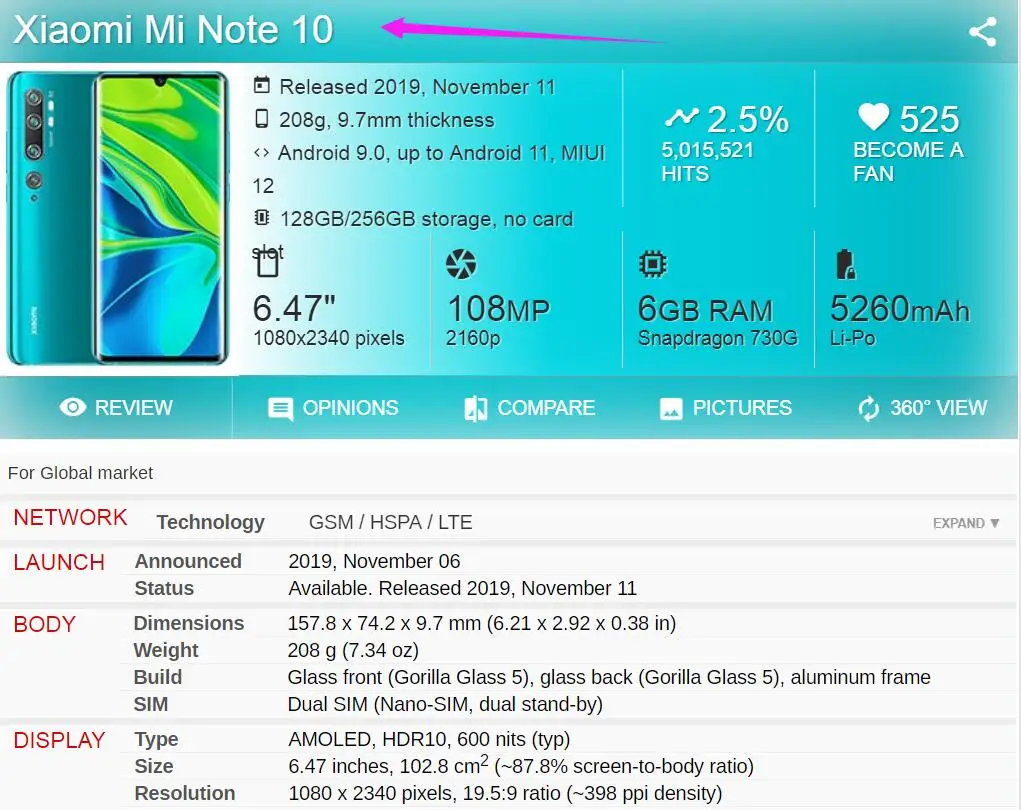Viewport: 1021px width, 810px height.
Task: Click the heart icon to become a fan
Action: (x=873, y=117)
